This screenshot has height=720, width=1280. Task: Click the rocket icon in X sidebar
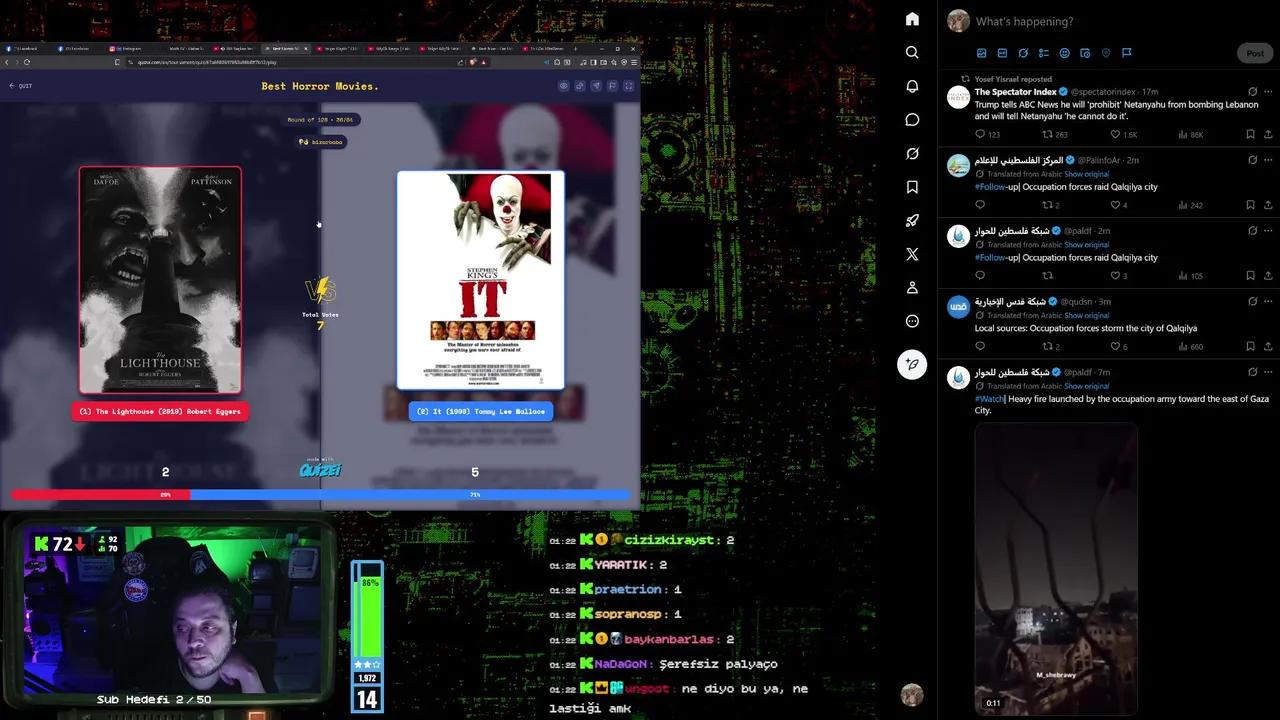[x=912, y=221]
